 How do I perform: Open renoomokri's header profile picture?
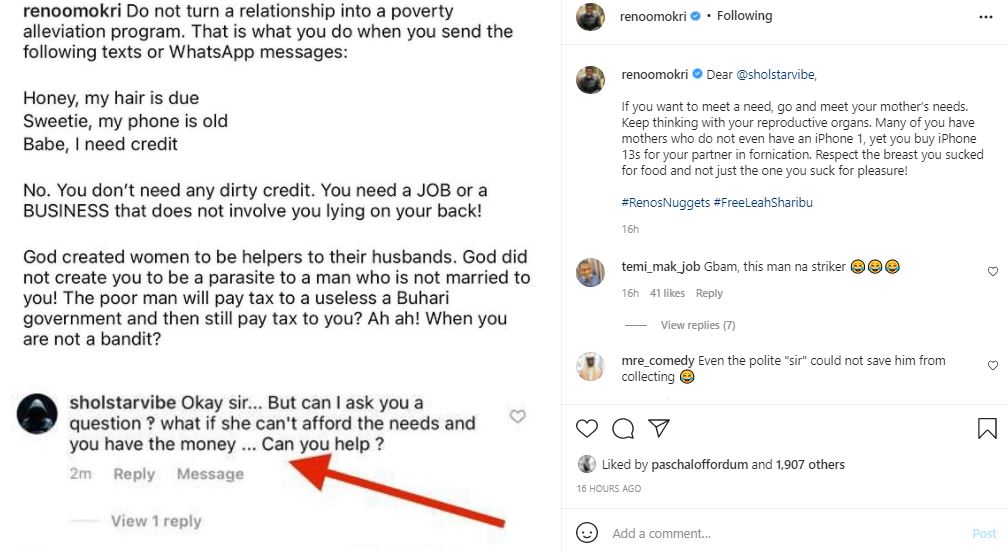coord(592,17)
